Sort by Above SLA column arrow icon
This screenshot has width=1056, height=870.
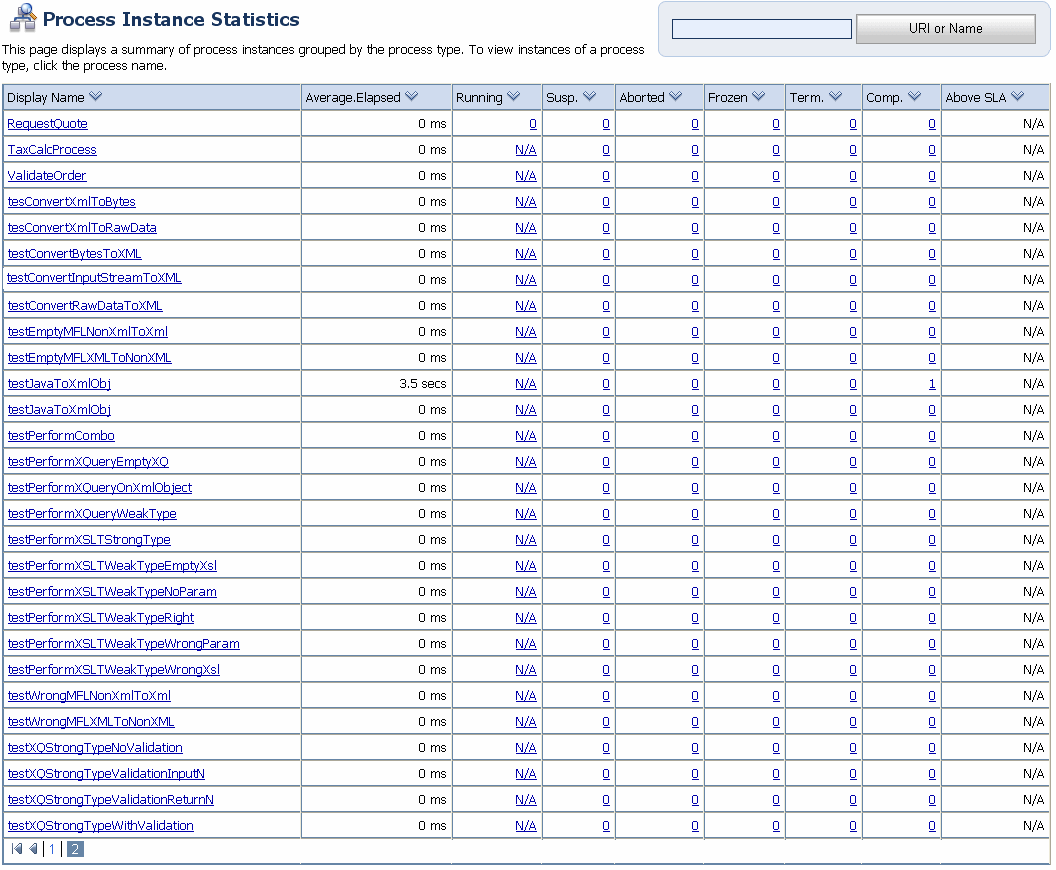pos(1017,96)
